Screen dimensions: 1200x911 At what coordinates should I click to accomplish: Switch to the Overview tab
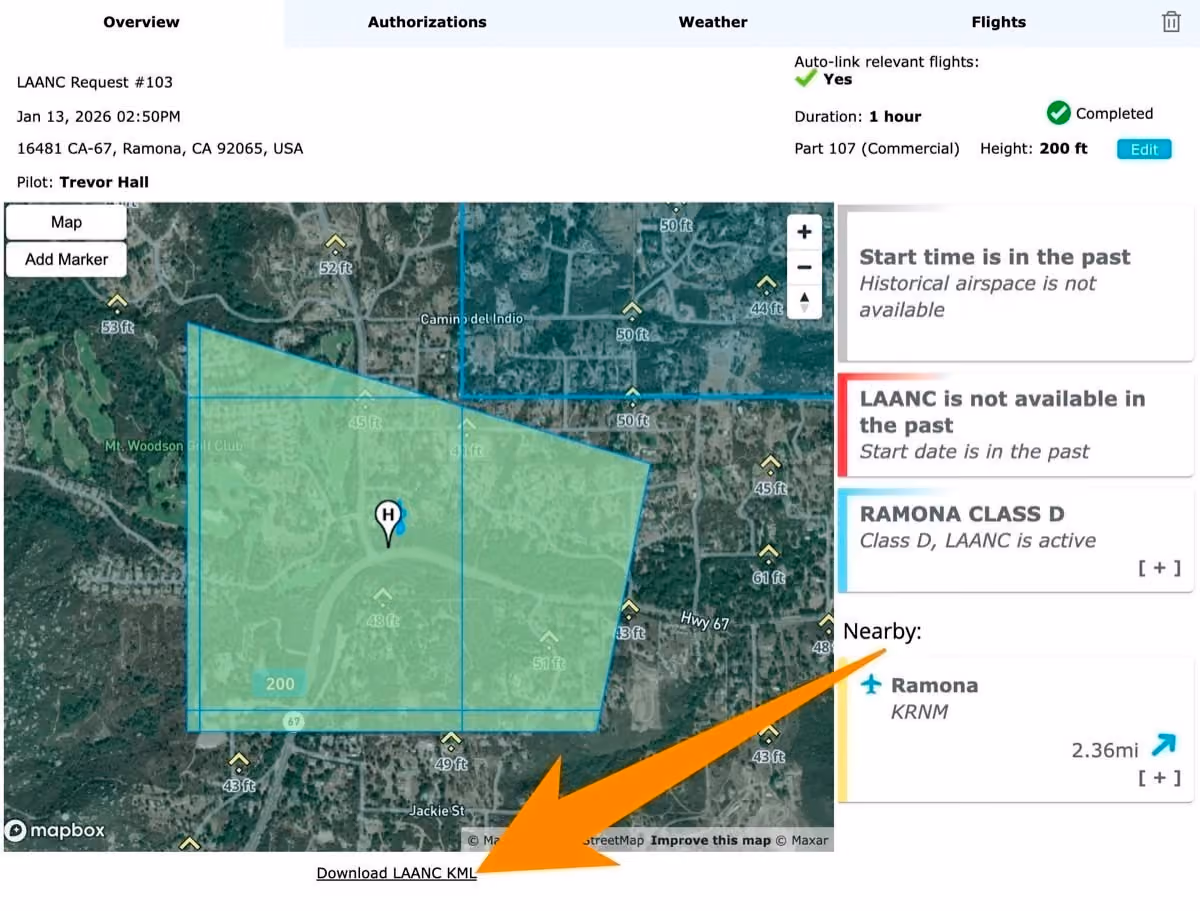pyautogui.click(x=142, y=22)
